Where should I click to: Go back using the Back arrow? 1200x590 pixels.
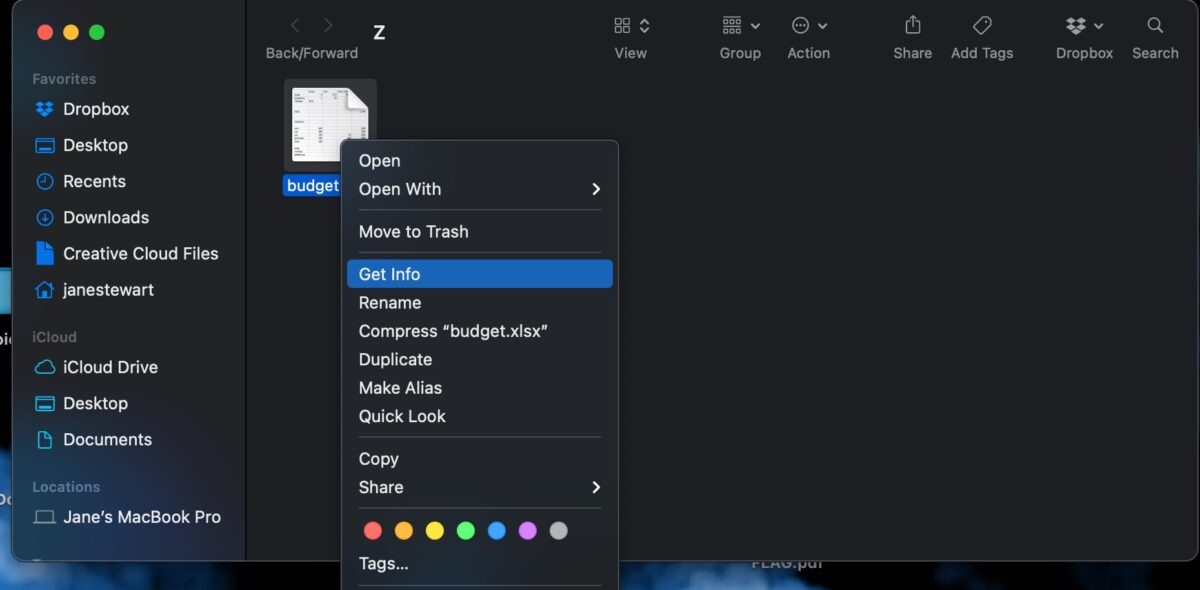tap(295, 26)
